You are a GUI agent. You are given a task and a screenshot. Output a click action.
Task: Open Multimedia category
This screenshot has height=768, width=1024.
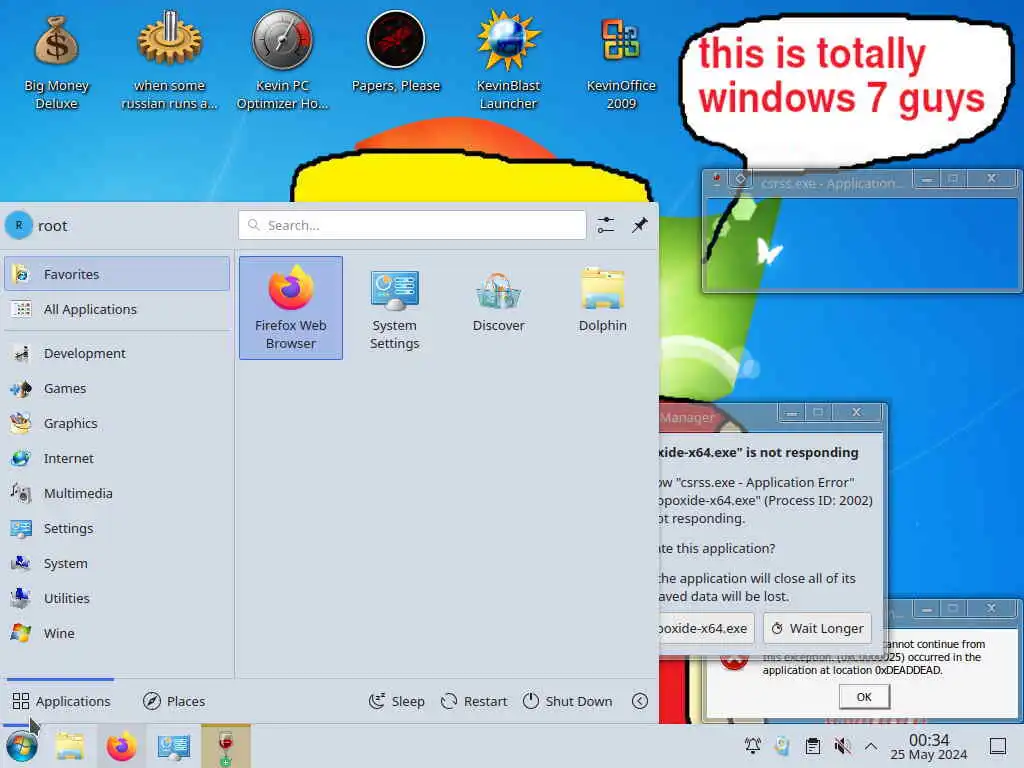click(117, 493)
